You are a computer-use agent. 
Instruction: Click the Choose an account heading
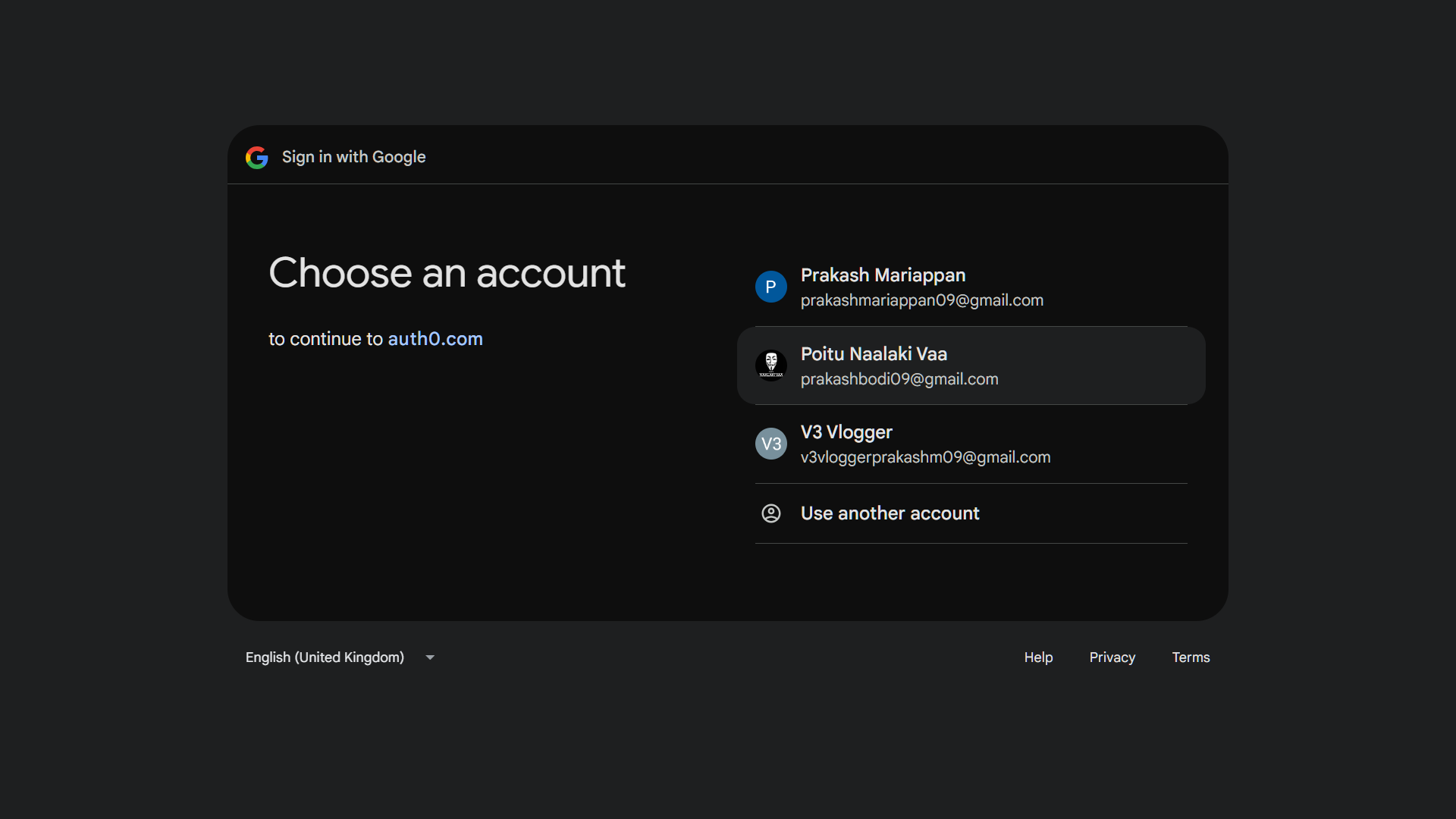point(447,273)
